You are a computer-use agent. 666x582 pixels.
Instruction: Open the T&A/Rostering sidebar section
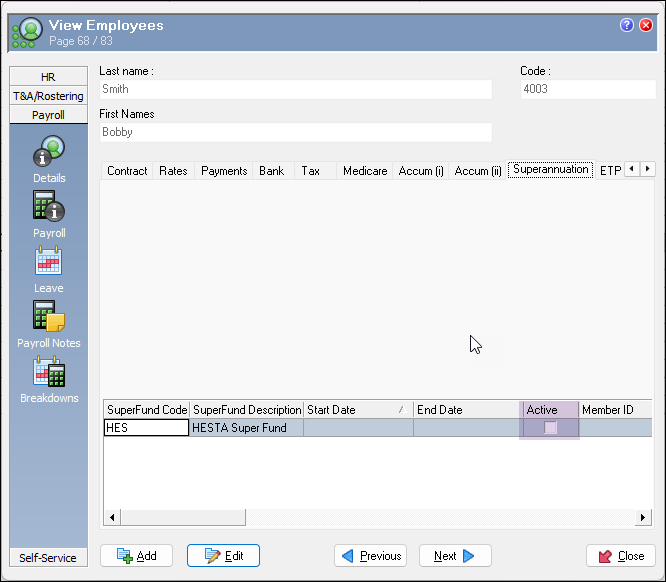click(x=48, y=96)
